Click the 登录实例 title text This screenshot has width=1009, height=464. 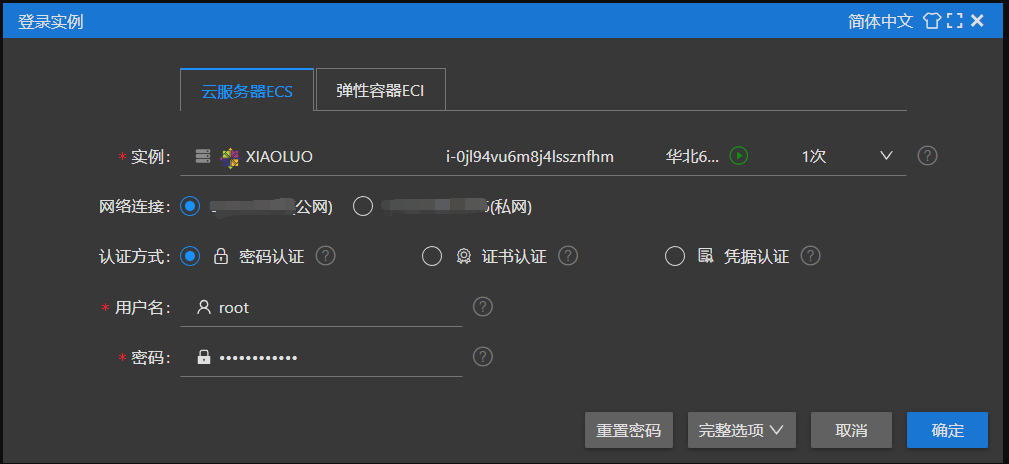(x=50, y=22)
